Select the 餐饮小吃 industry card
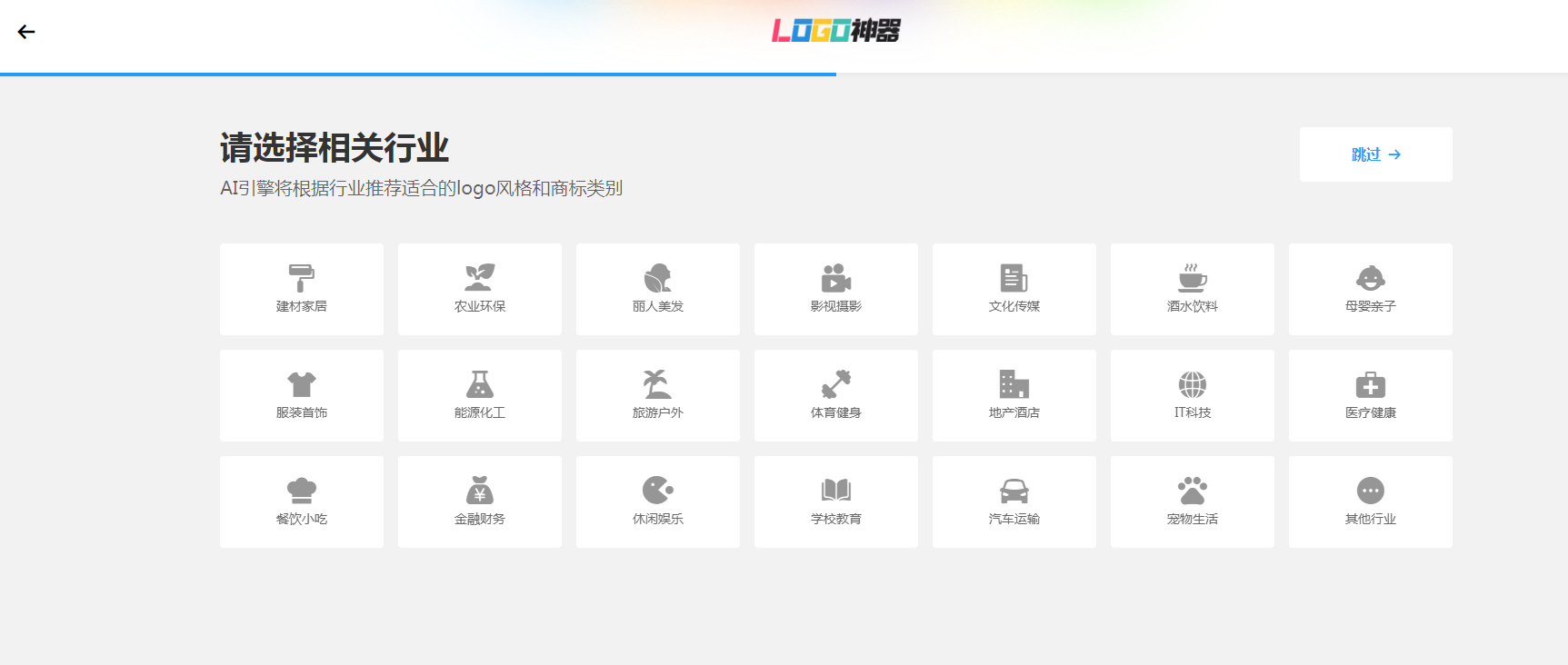Viewport: 1568px width, 665px height. click(302, 501)
